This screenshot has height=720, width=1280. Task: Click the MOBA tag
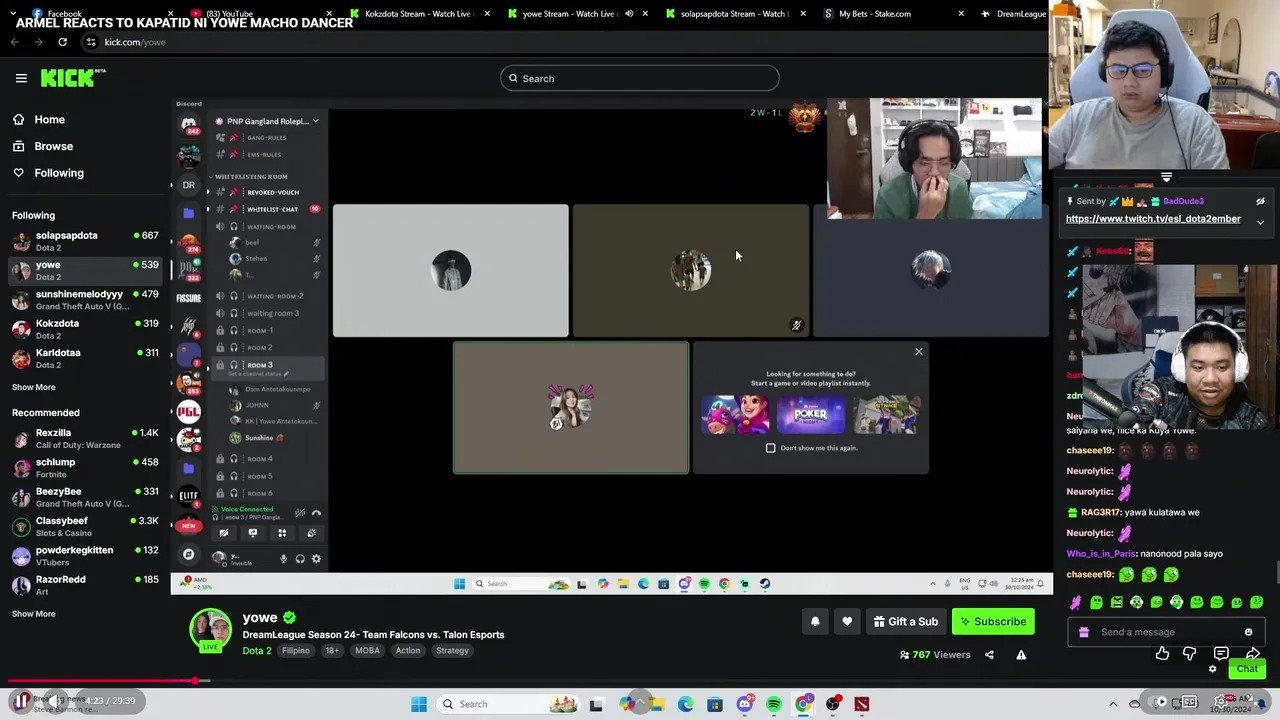point(367,651)
